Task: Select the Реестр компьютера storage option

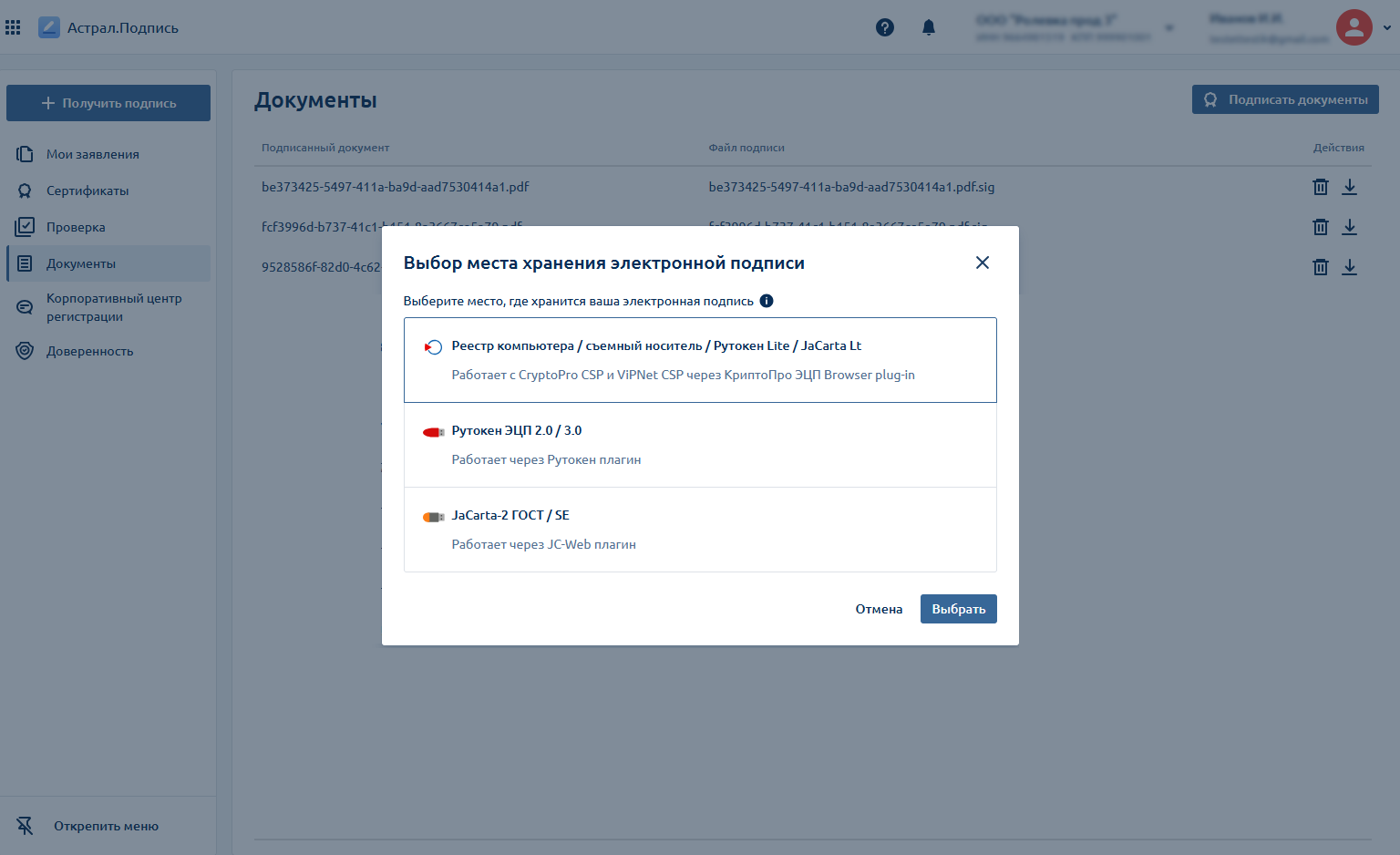Action: tap(700, 360)
